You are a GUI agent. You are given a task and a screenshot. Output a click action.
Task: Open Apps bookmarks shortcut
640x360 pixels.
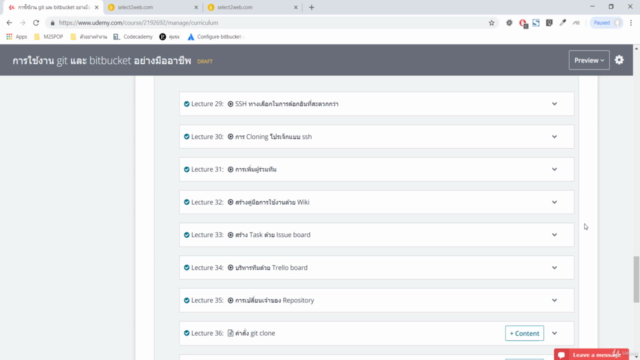17,37
